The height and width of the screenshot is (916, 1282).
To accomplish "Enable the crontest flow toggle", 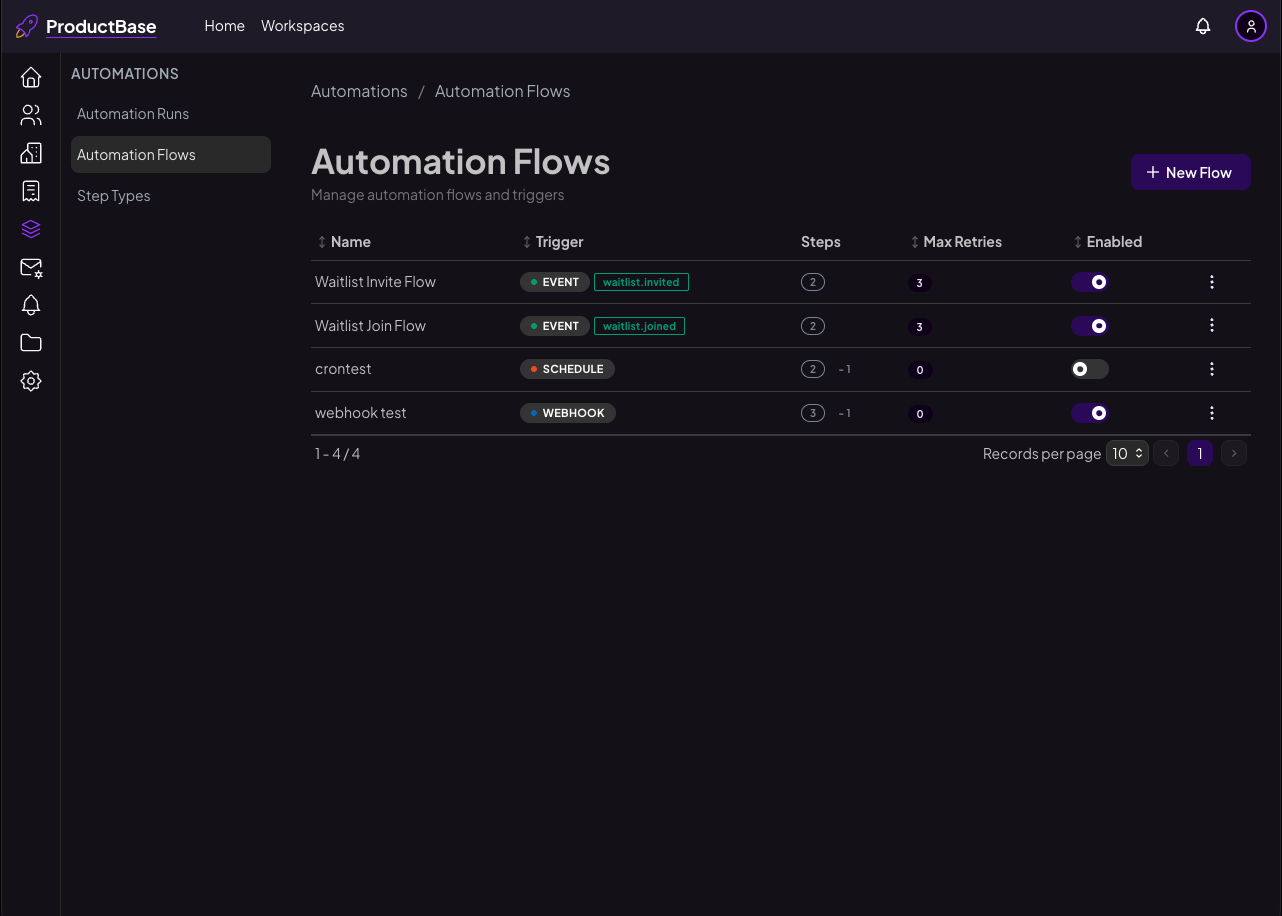I will click(1090, 369).
